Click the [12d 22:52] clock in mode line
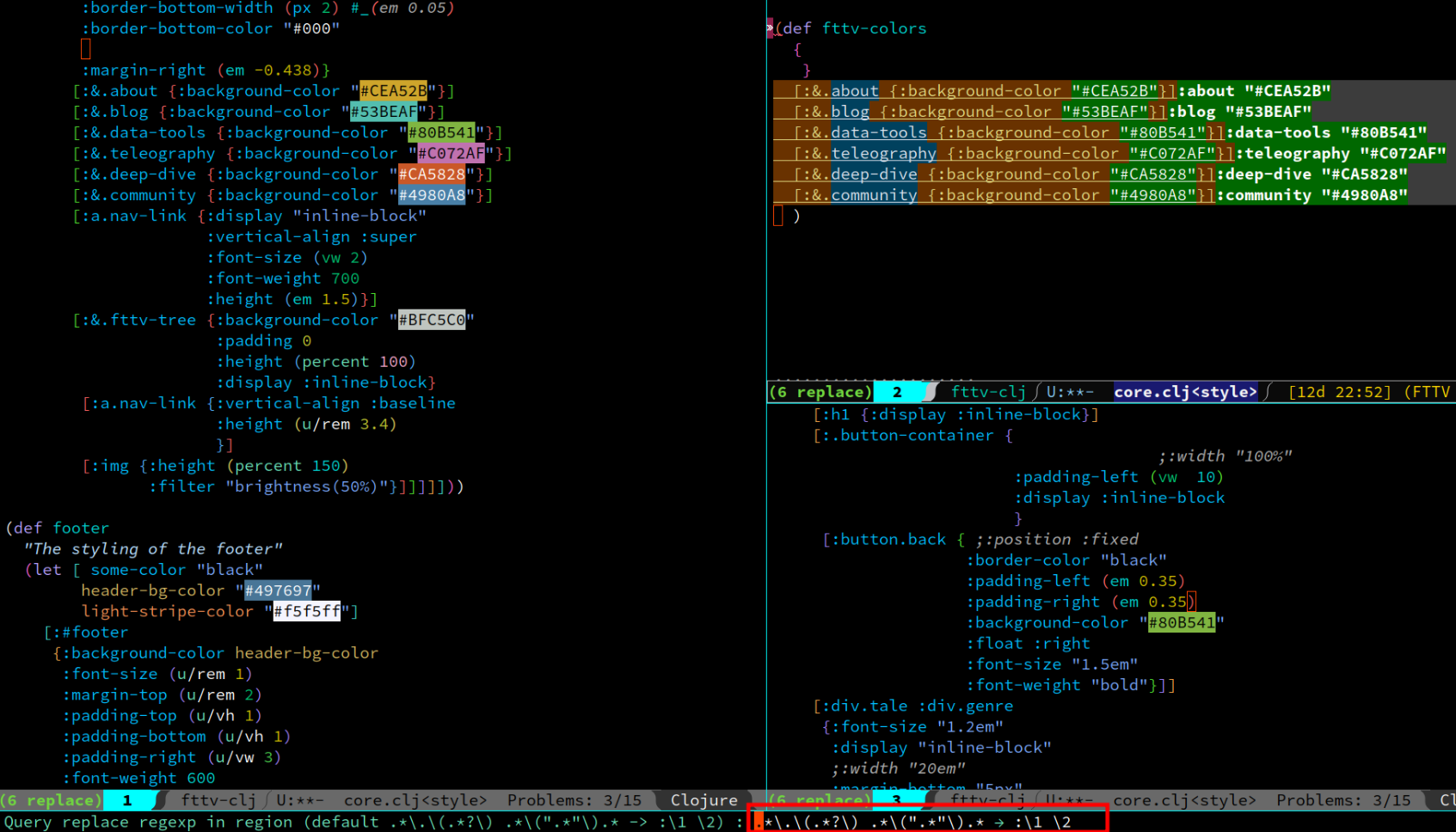 click(x=1339, y=392)
